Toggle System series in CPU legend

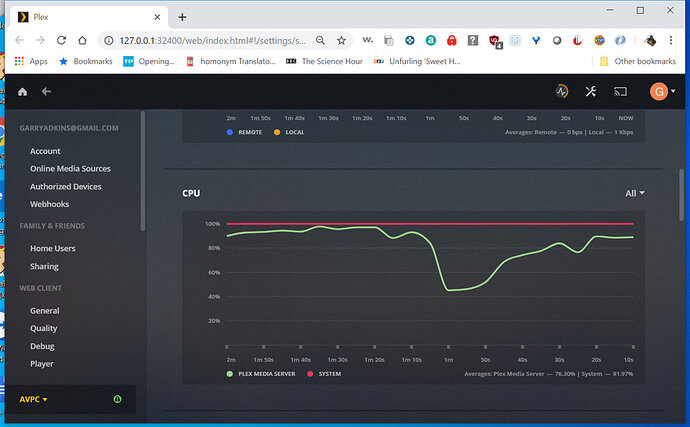click(x=324, y=374)
